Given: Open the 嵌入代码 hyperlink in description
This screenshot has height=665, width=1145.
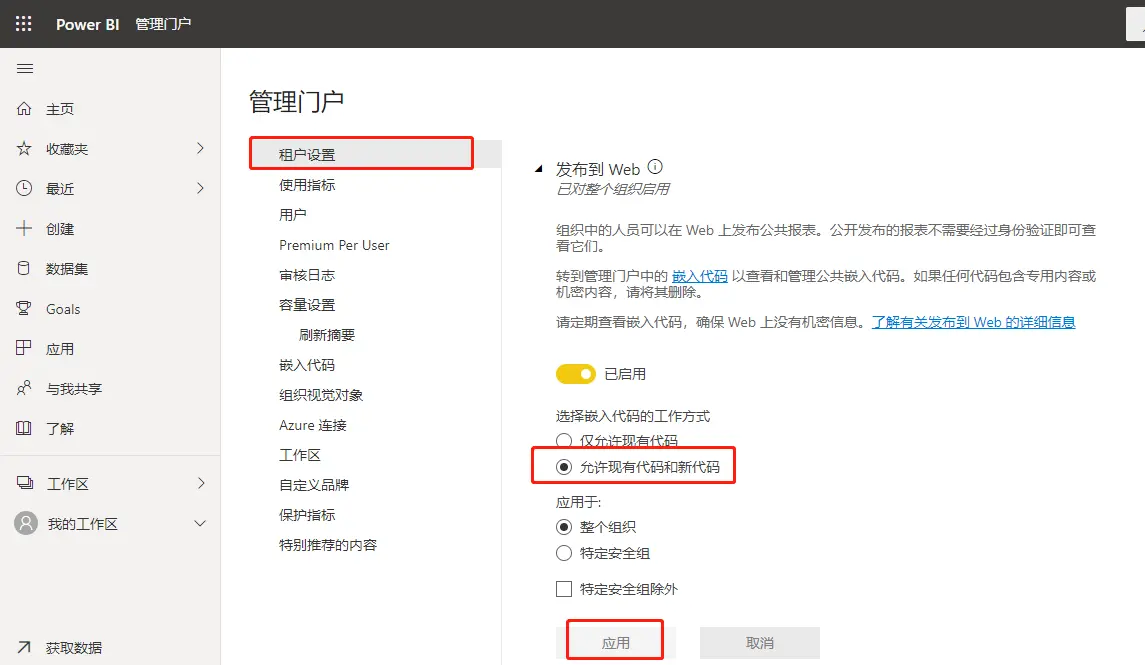Looking at the screenshot, I should pyautogui.click(x=700, y=276).
